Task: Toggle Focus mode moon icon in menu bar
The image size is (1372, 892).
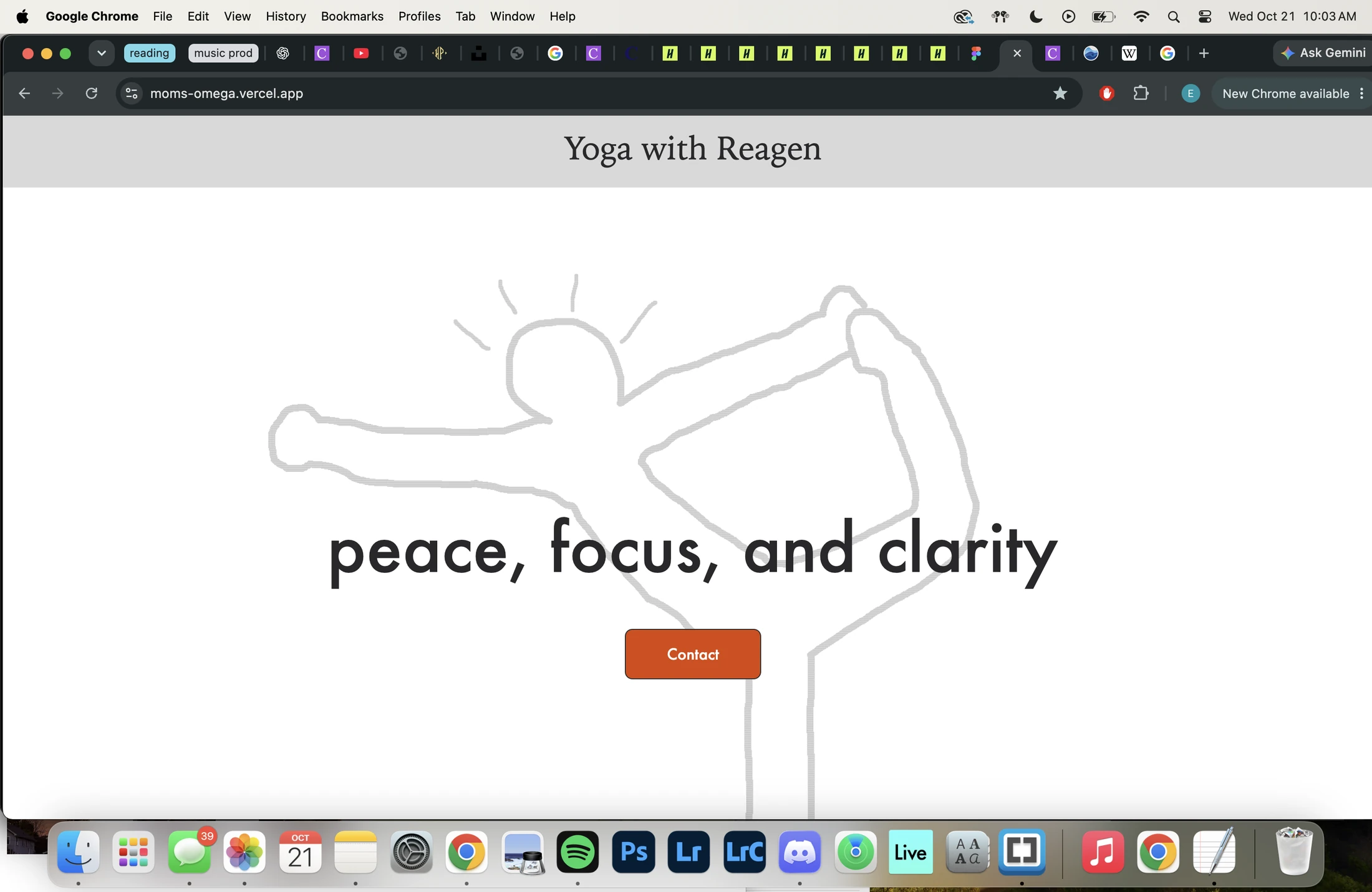Action: (1036, 16)
